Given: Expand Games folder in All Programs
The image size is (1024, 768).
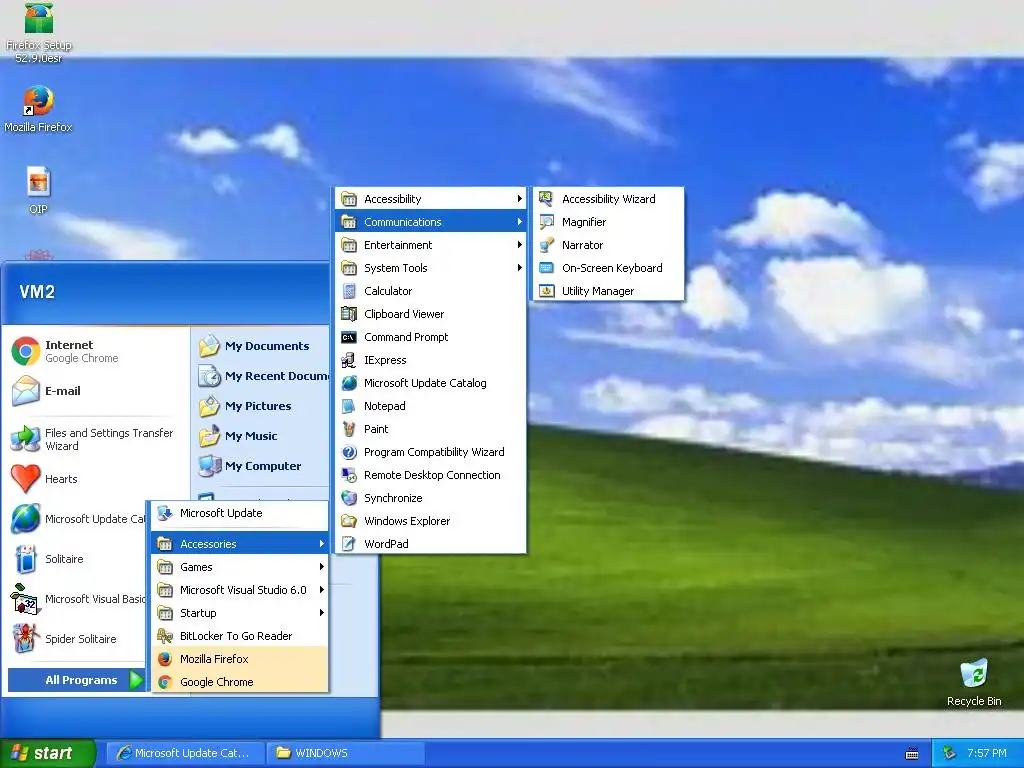Looking at the screenshot, I should point(240,567).
